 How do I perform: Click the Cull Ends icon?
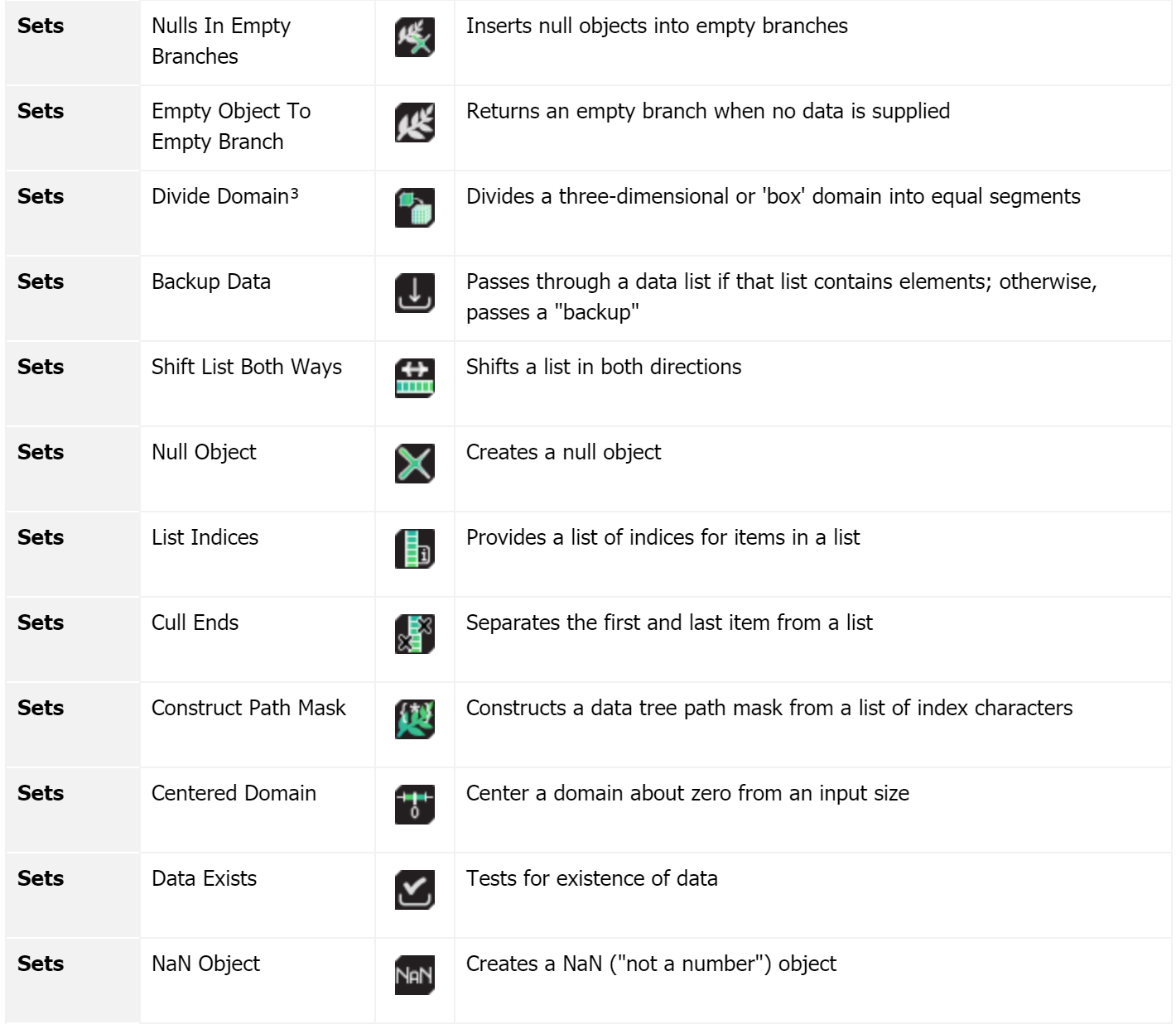[415, 635]
